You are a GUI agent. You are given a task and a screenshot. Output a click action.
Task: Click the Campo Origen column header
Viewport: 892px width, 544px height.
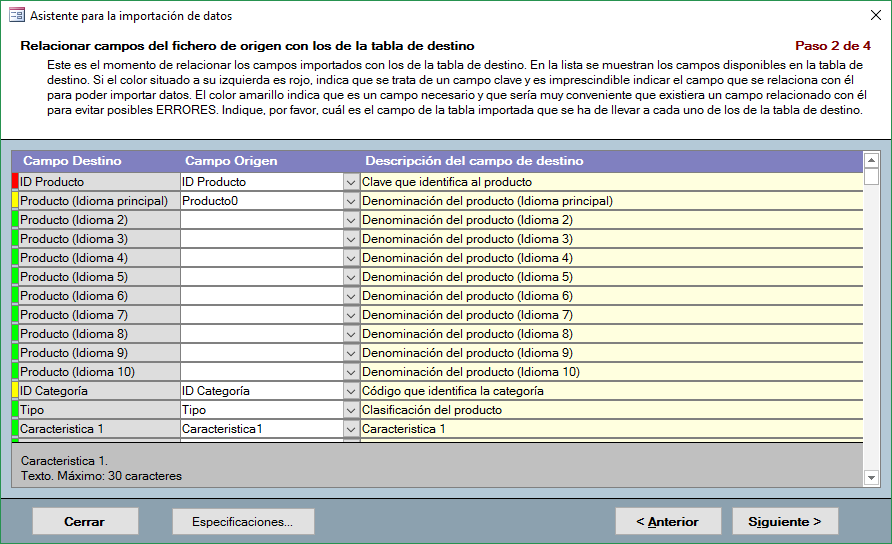pyautogui.click(x=231, y=161)
